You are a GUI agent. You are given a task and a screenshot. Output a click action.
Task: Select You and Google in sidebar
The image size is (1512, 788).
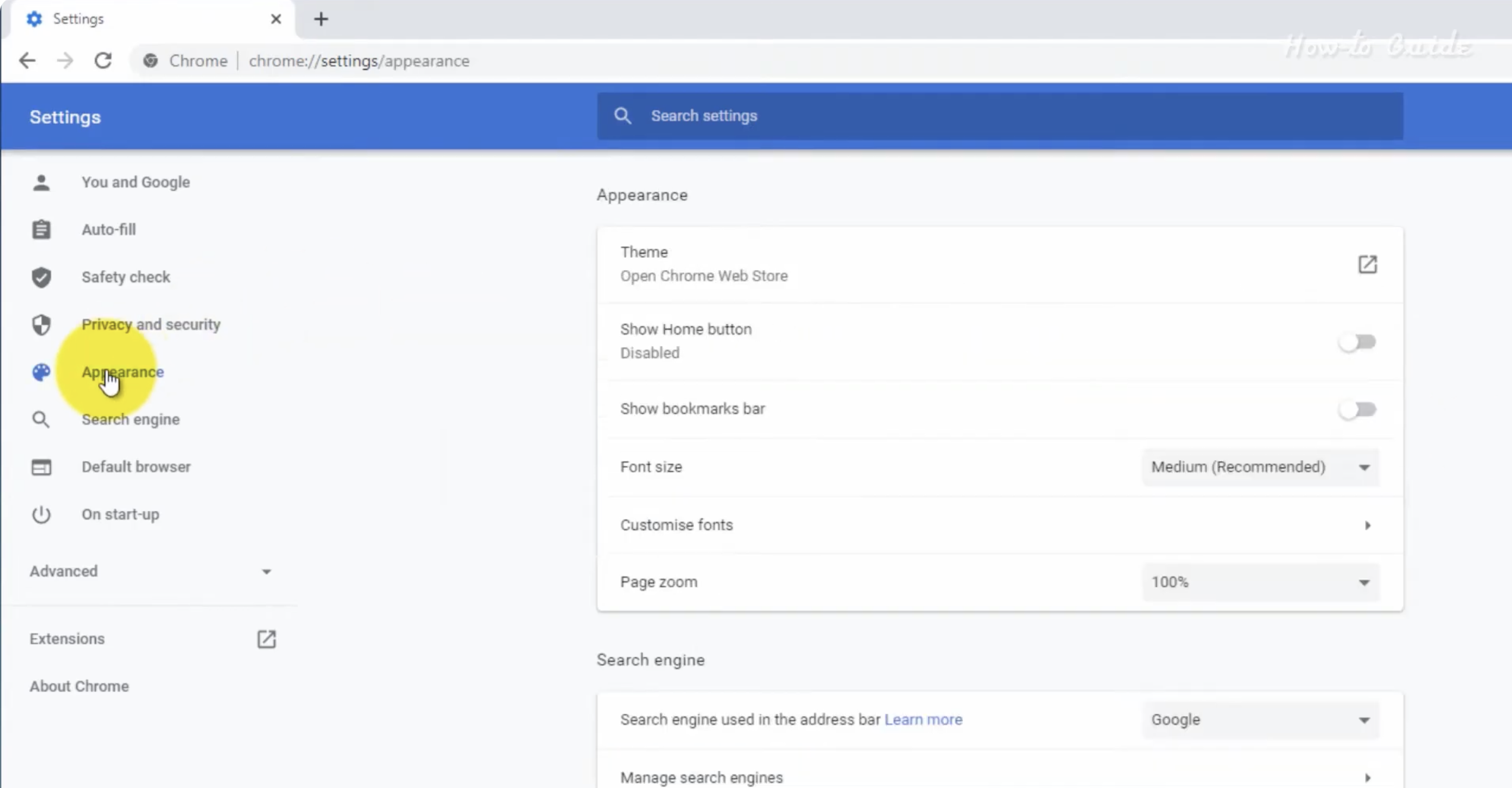pos(136,182)
